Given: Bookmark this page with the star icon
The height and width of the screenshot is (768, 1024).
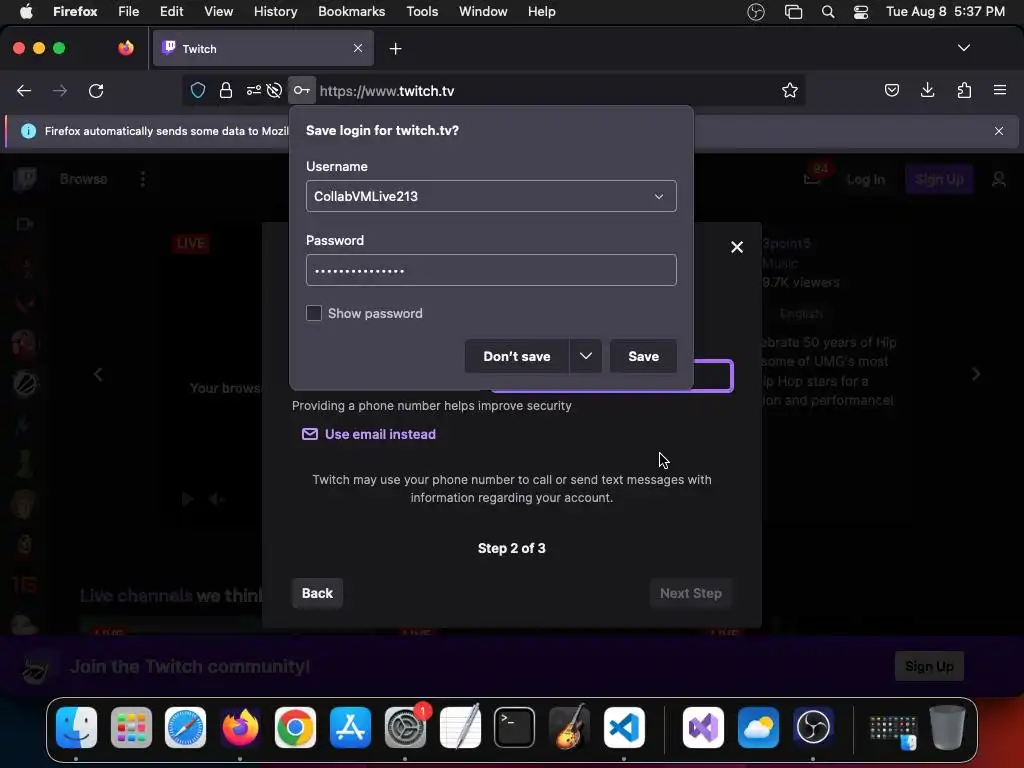Looking at the screenshot, I should click(790, 90).
